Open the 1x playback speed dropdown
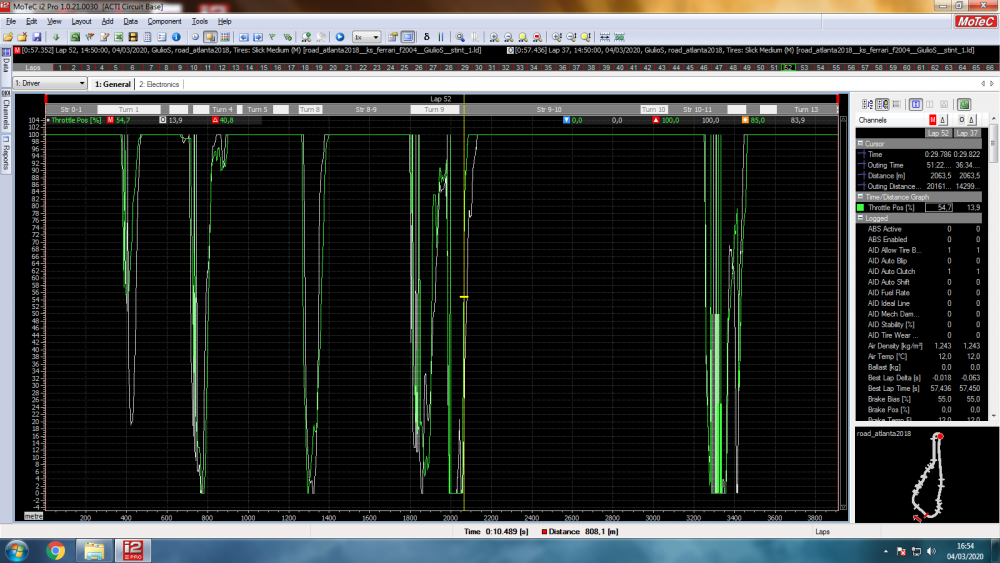Viewport: 1000px width, 563px height. click(x=366, y=37)
